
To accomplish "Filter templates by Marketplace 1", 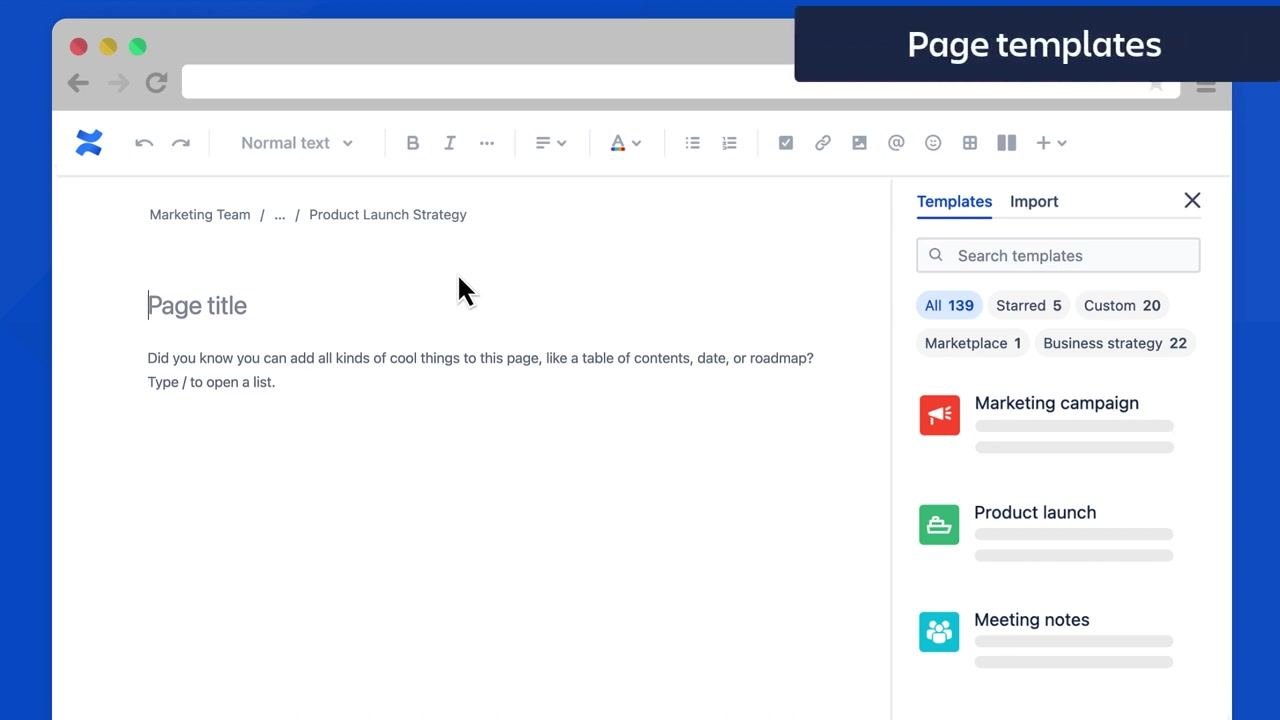I will 973,343.
